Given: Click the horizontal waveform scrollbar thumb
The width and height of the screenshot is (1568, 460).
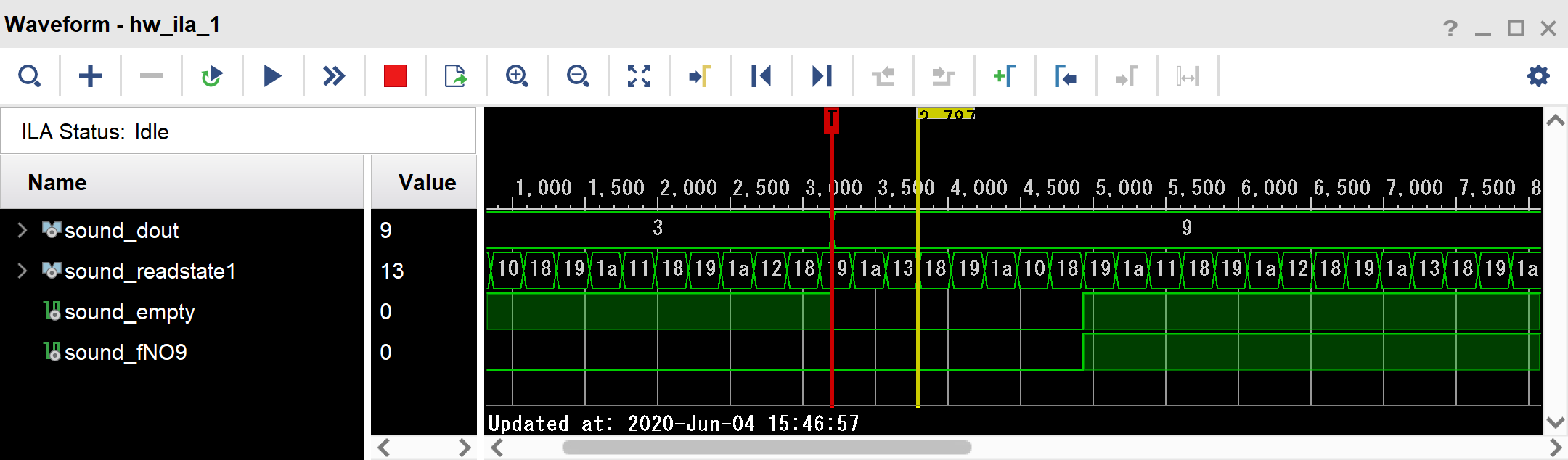Looking at the screenshot, I should (766, 447).
